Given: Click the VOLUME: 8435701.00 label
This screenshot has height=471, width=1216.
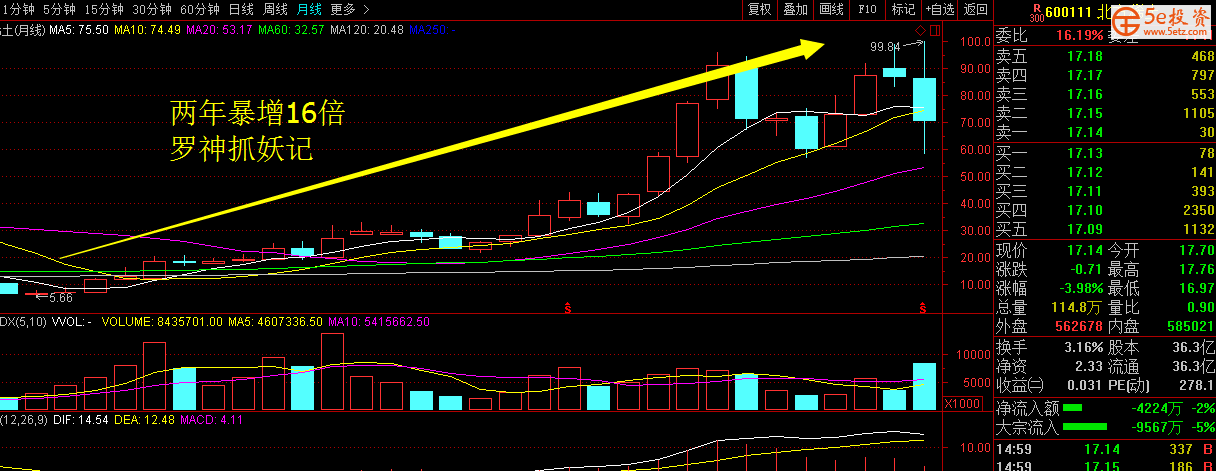Looking at the screenshot, I should (x=162, y=322).
